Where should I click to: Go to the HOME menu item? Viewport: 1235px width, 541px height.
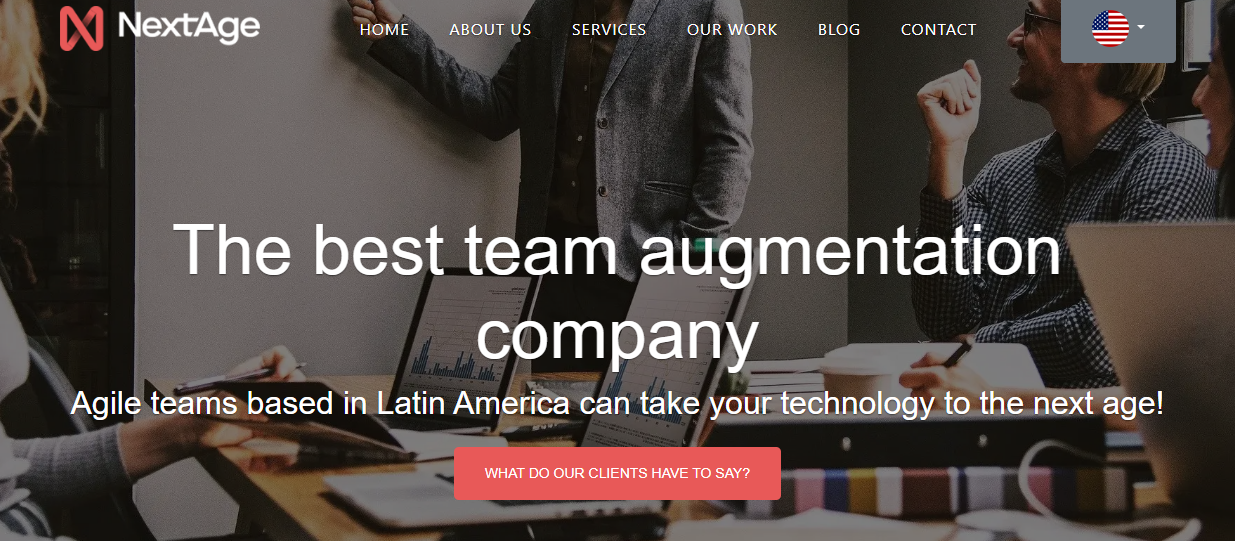384,30
